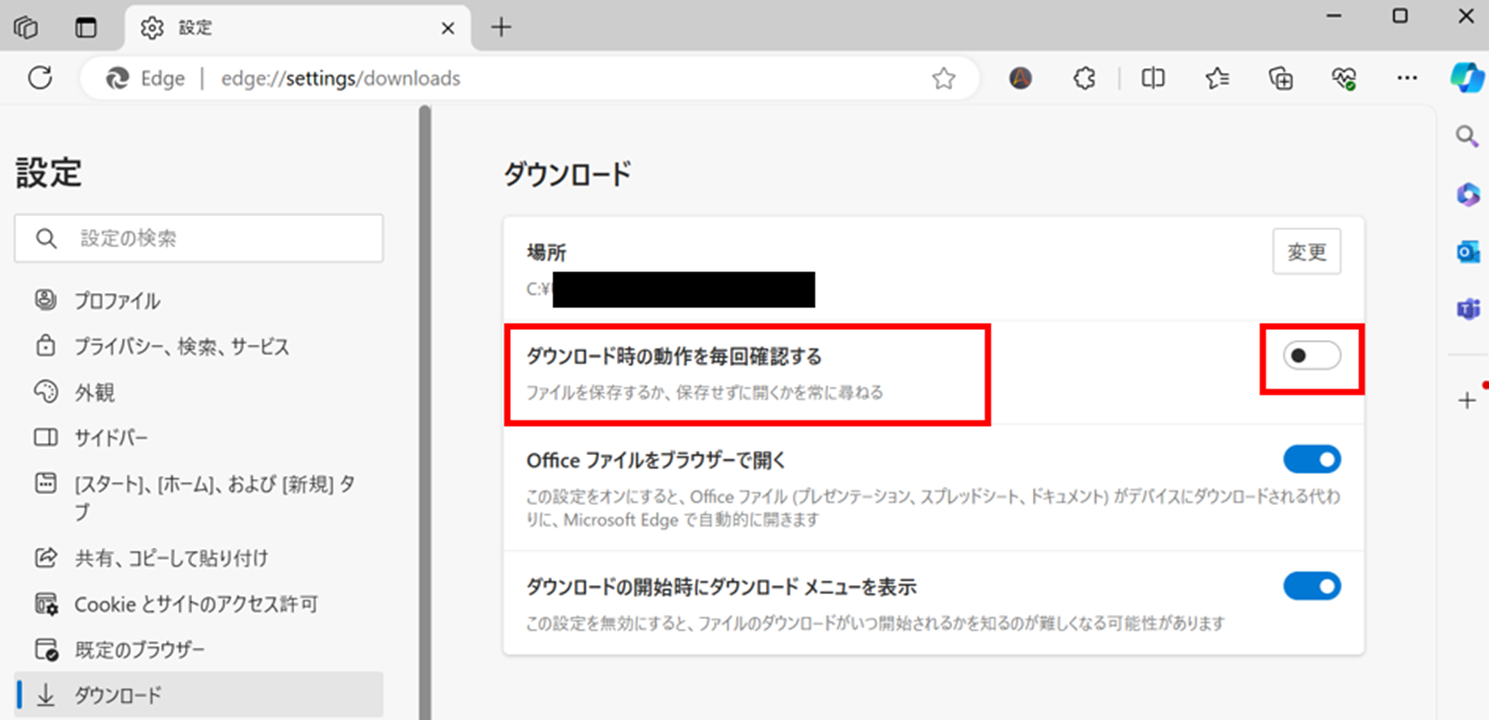Refresh the page
Image resolution: width=1489 pixels, height=720 pixels.
click(x=40, y=78)
